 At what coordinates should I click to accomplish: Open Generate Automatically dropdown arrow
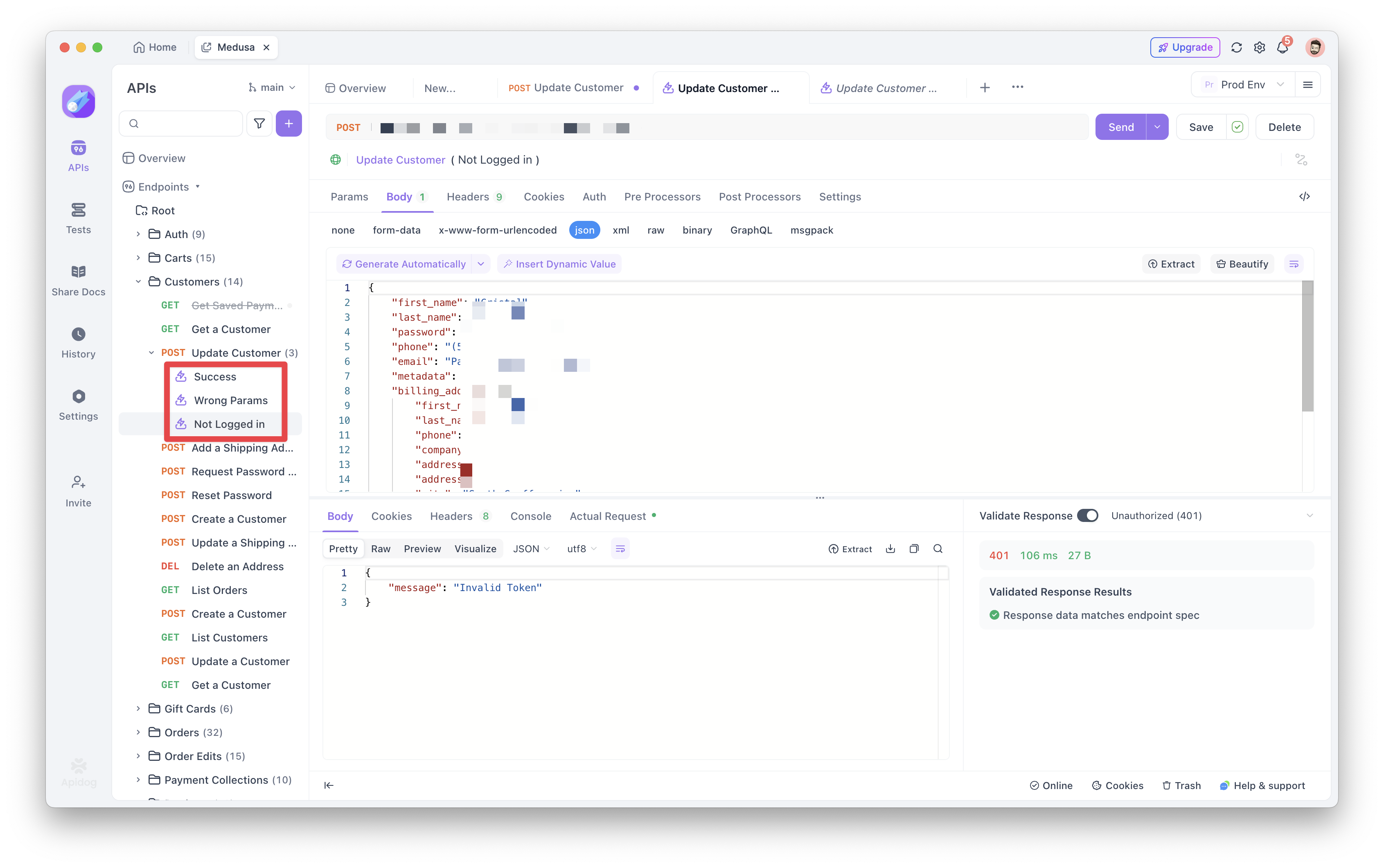click(481, 264)
